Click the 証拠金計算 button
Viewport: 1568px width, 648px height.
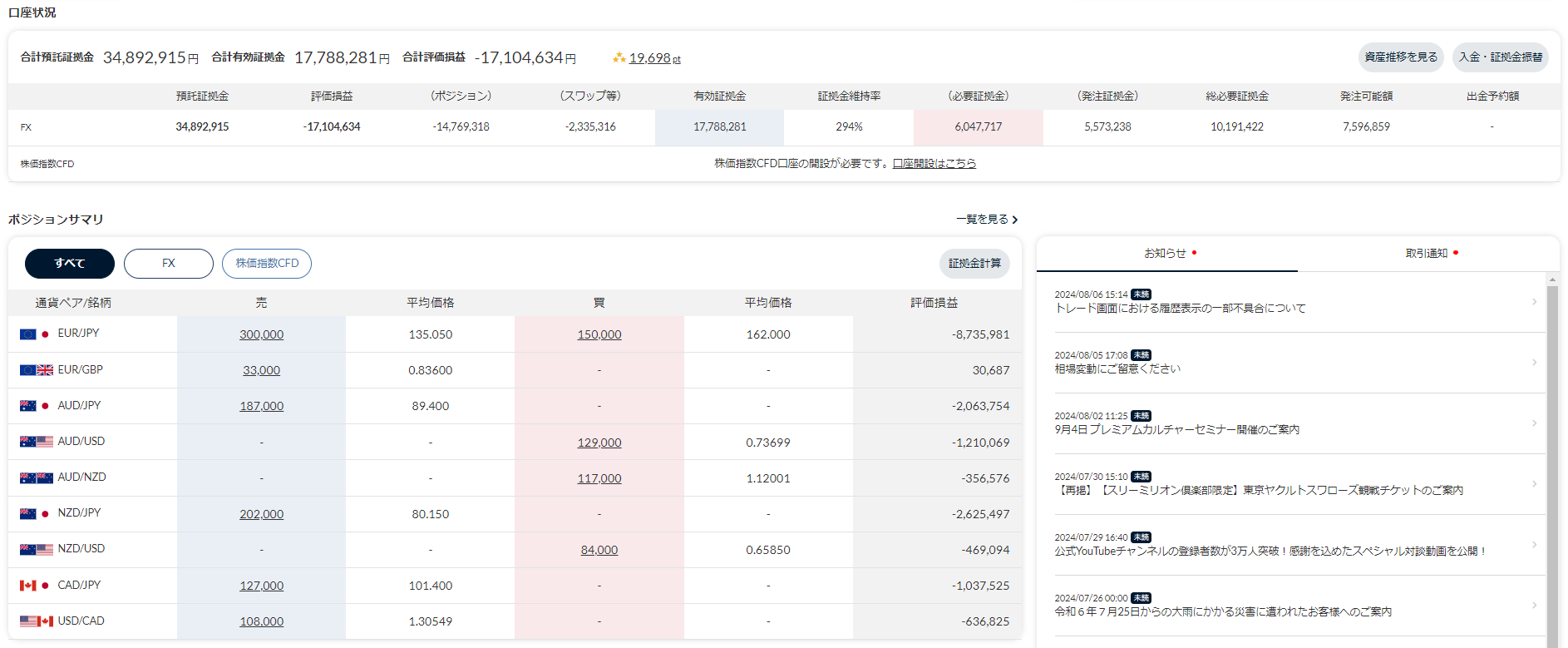point(974,264)
